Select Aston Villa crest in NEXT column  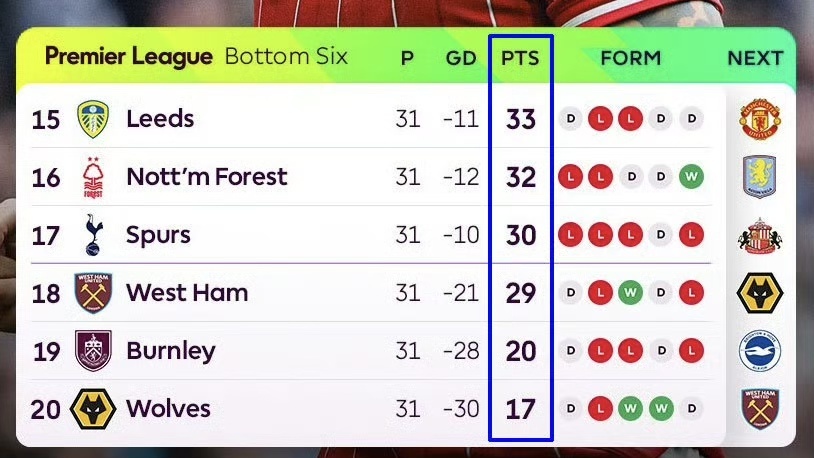pos(759,177)
